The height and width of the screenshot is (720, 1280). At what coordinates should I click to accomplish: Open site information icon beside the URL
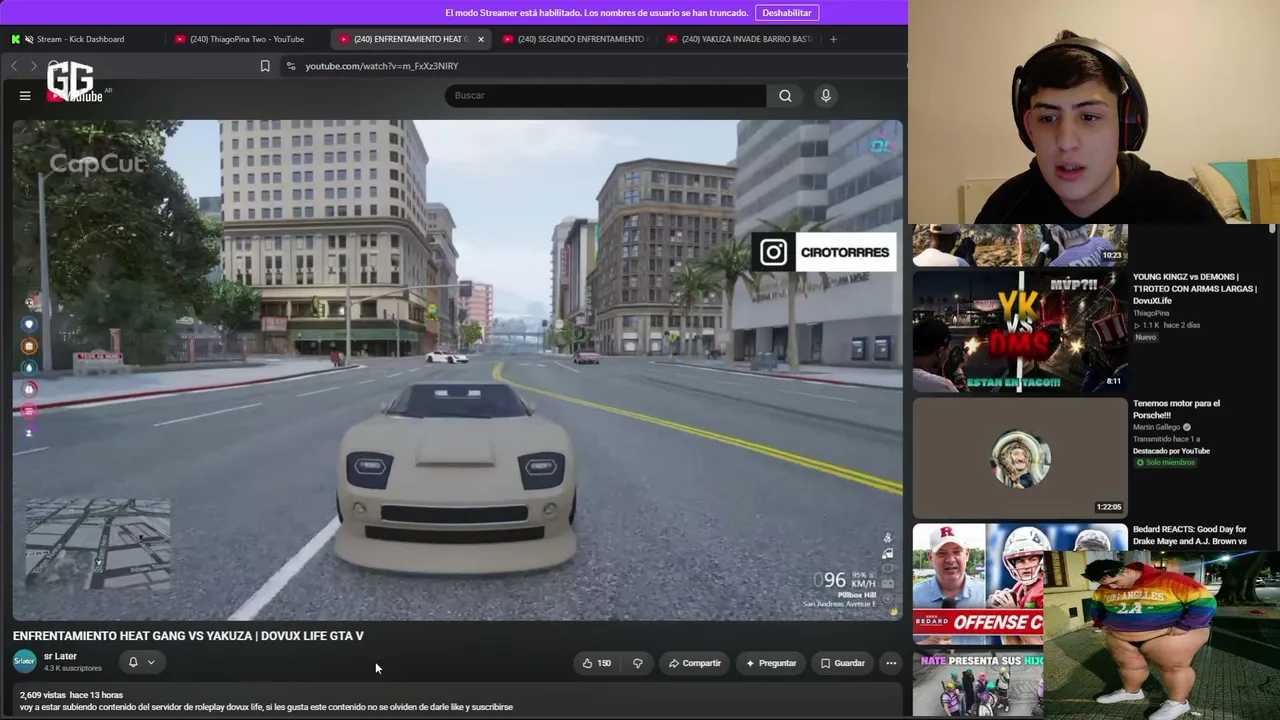(x=290, y=66)
